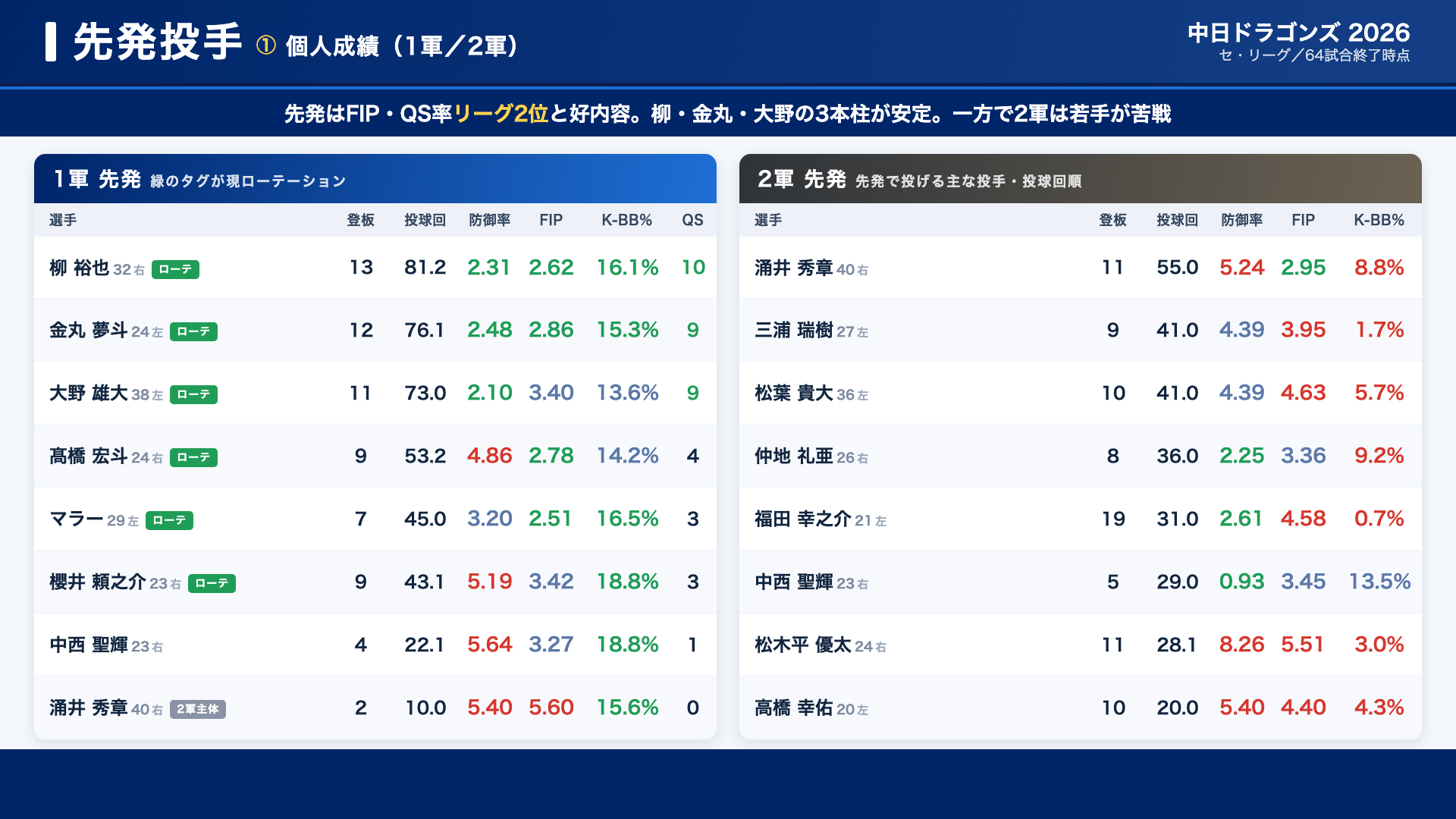Click 柳 裕也's ERA value 2.31

pos(489,268)
